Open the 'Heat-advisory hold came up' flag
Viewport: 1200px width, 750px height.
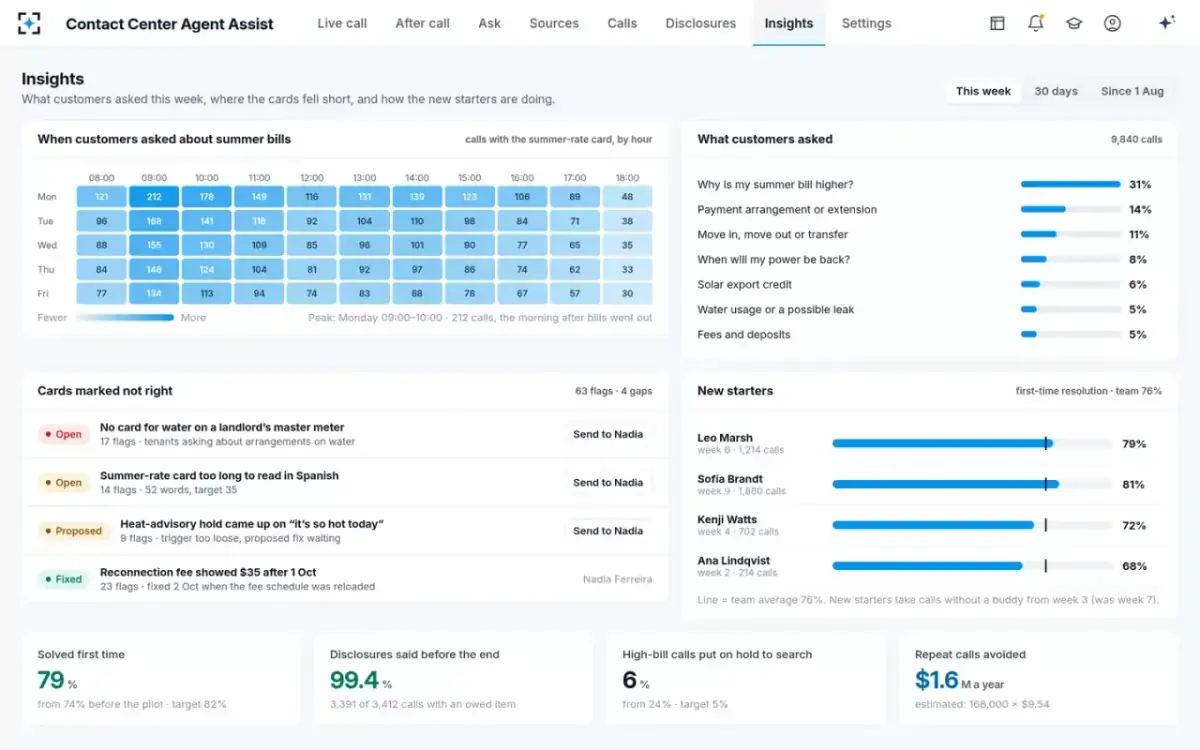[x=252, y=524]
